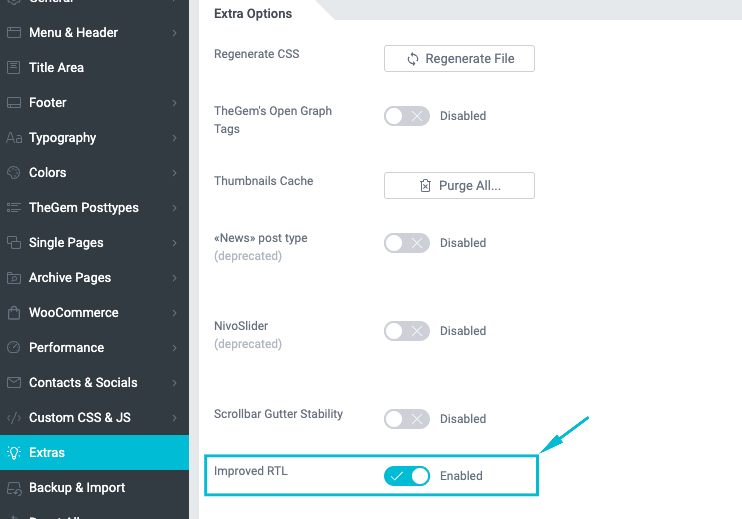Expand the Menu & Header section arrow
Screen dimensions: 742x519
coord(174,33)
